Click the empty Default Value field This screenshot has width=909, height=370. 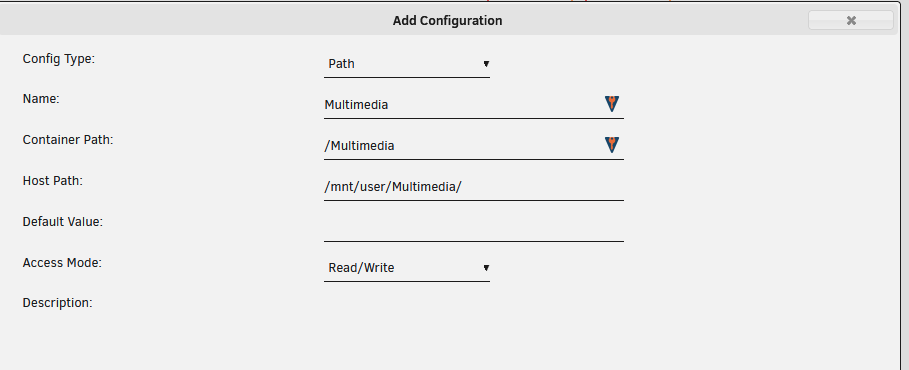click(x=474, y=227)
